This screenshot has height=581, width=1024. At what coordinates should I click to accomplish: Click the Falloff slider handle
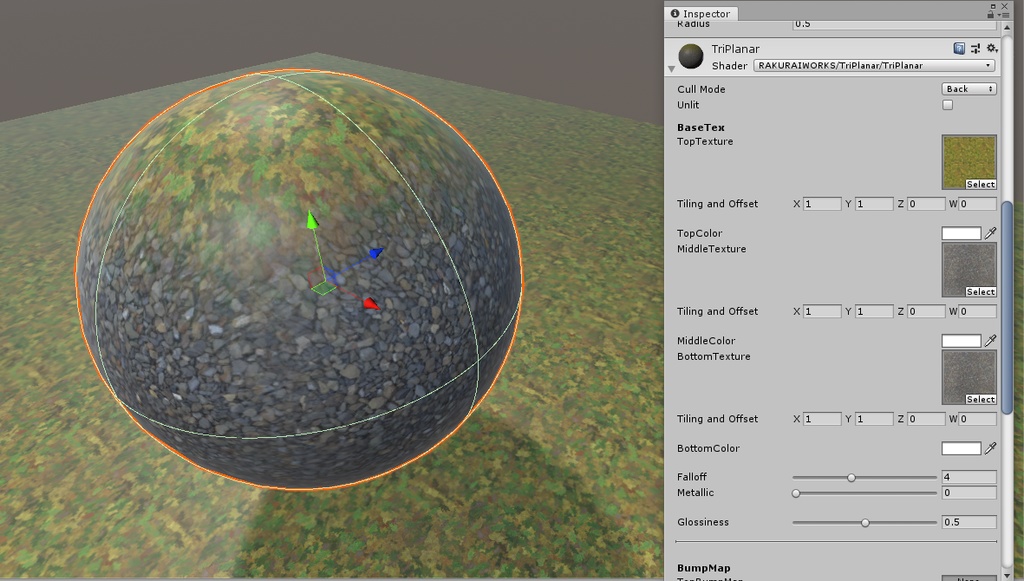852,477
